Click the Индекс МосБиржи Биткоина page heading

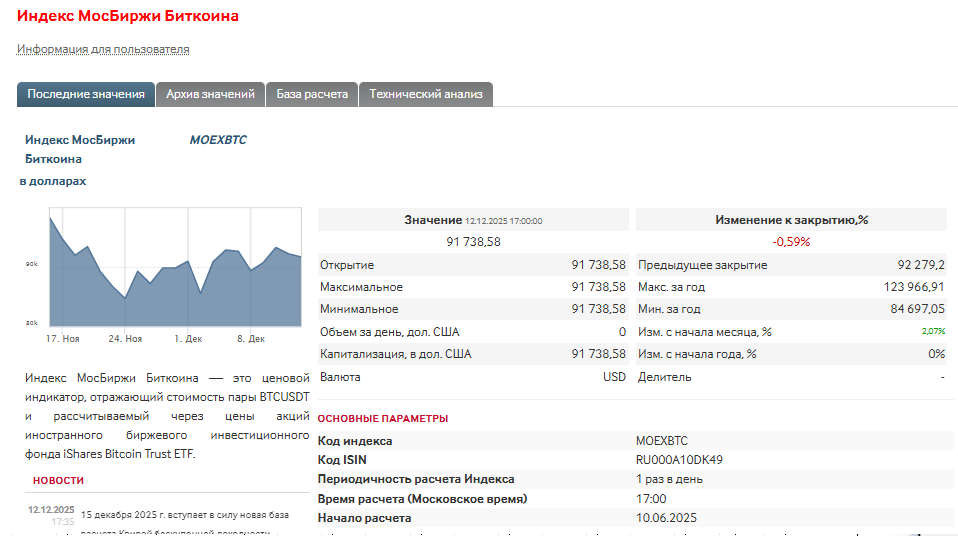[x=128, y=16]
